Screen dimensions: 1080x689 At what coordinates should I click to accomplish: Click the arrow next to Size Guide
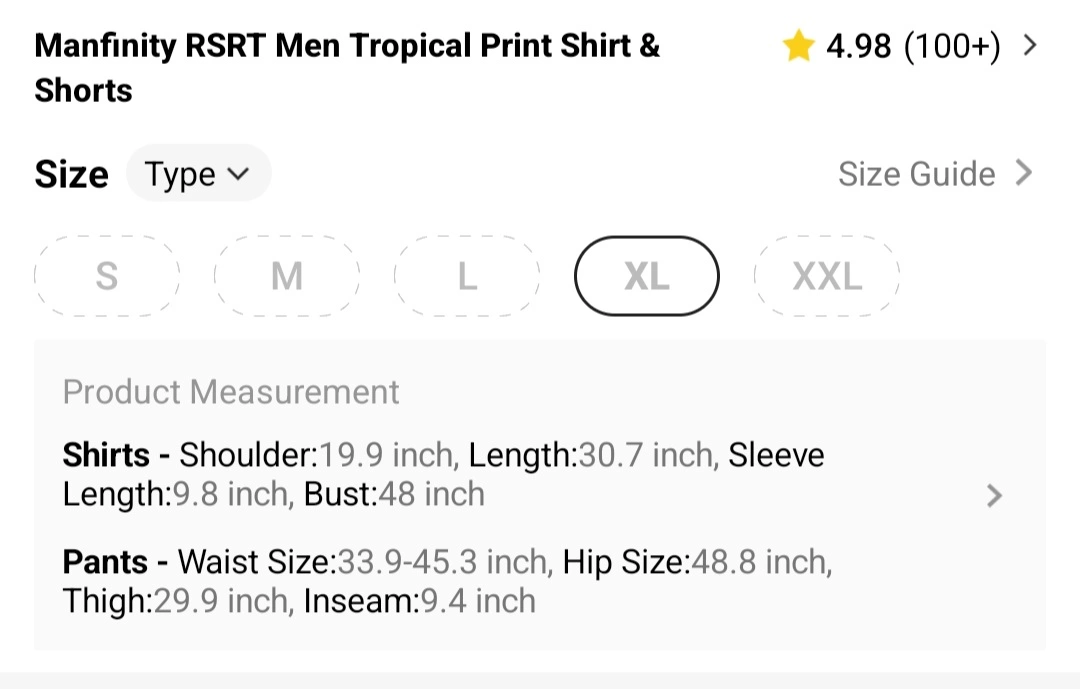pos(1023,173)
